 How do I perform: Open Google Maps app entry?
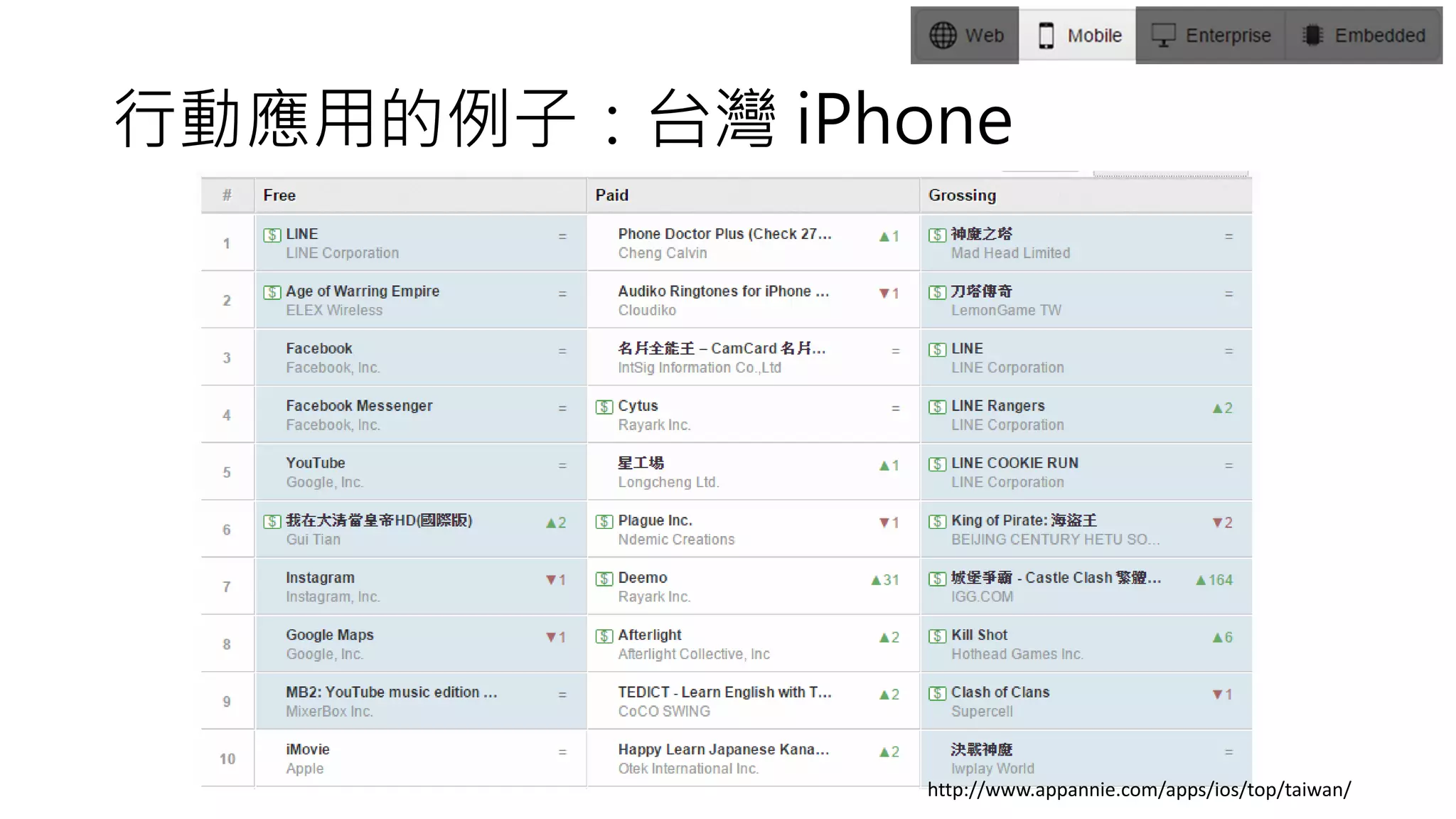click(x=330, y=635)
